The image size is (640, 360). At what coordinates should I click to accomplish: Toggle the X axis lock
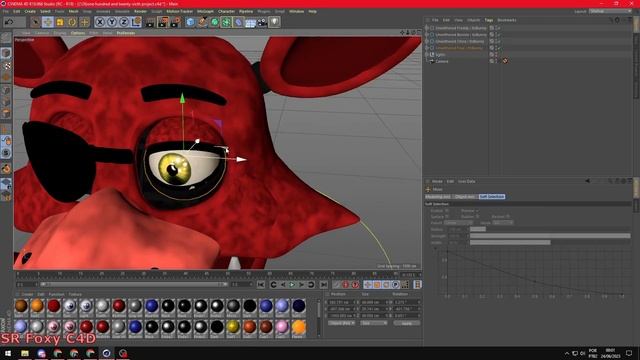(x=100, y=22)
